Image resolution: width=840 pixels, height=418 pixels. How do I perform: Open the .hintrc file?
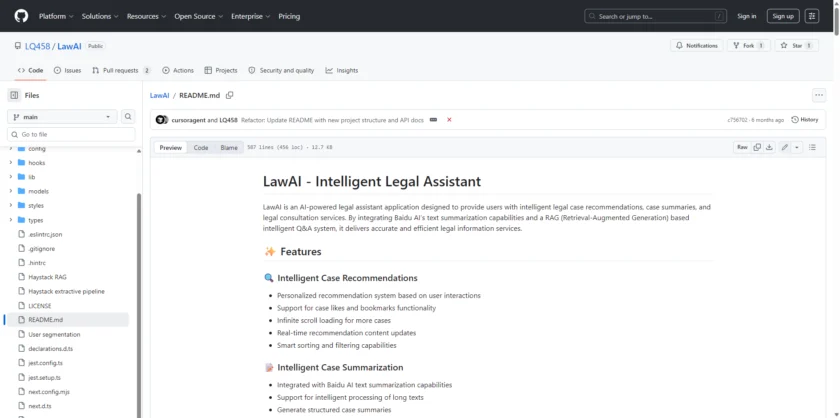point(37,263)
